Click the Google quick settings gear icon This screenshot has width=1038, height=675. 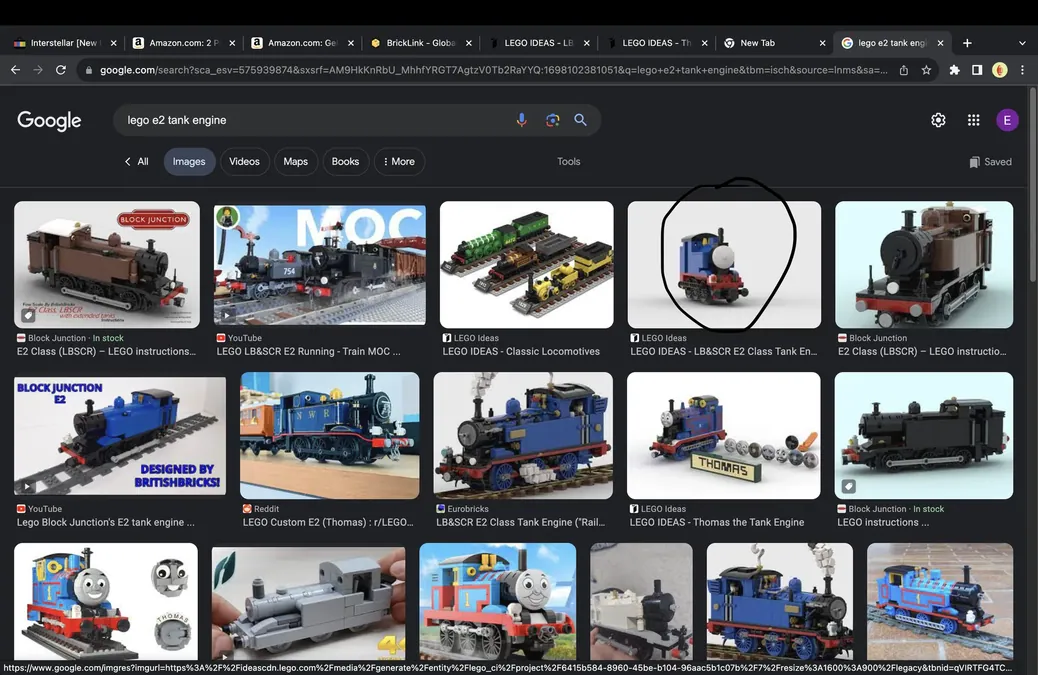tap(938, 119)
